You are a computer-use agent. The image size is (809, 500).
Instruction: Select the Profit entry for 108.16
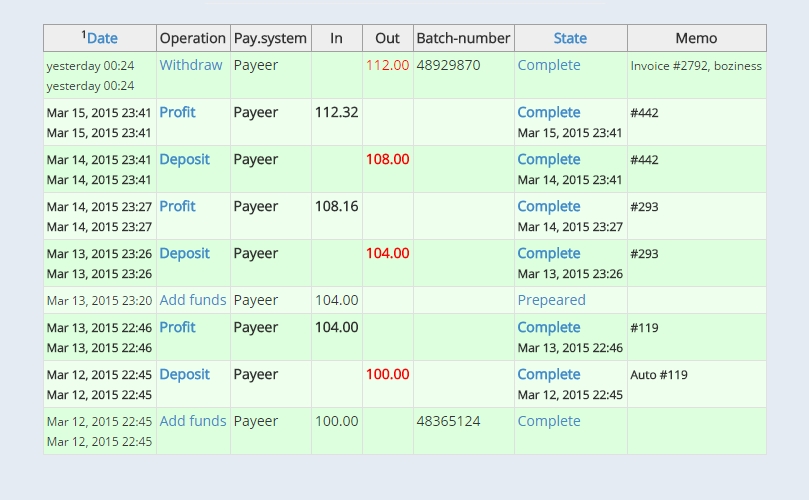pos(177,206)
